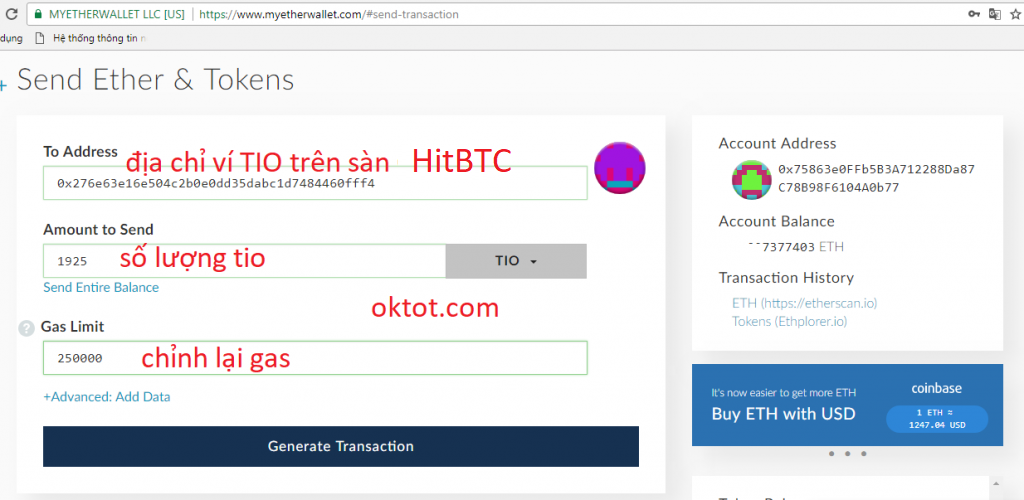Click the Coinbase Buy ETH with USD banner
Image resolution: width=1024 pixels, height=500 pixels.
(847, 405)
